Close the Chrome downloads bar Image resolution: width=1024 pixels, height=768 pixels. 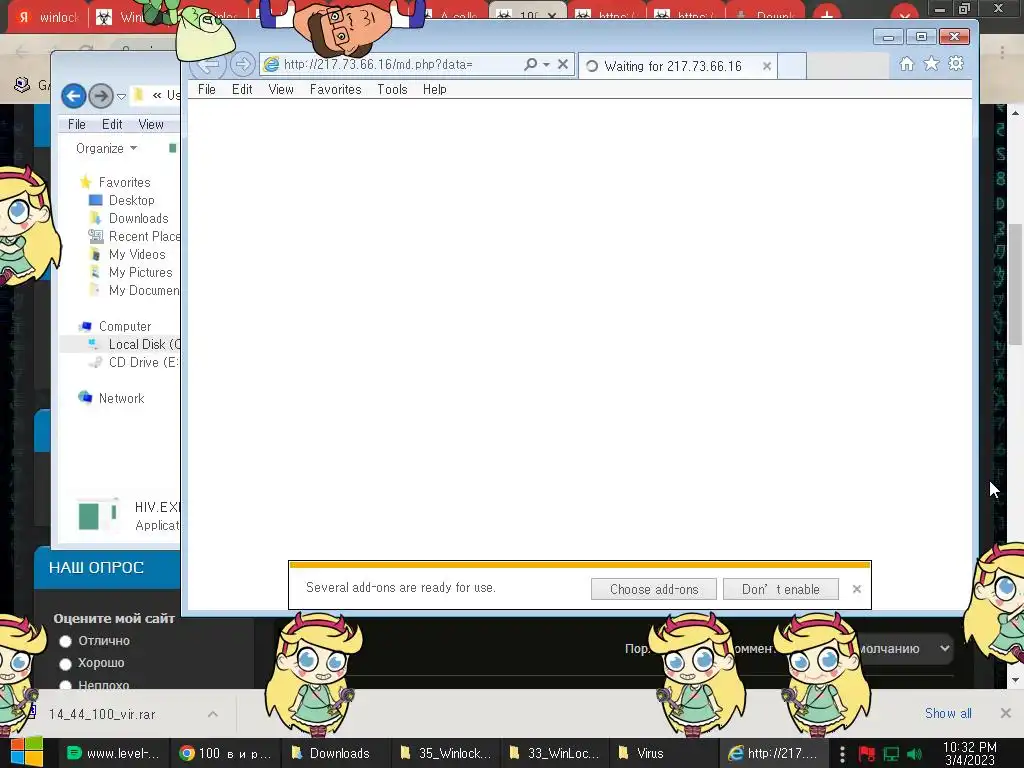point(1006,713)
